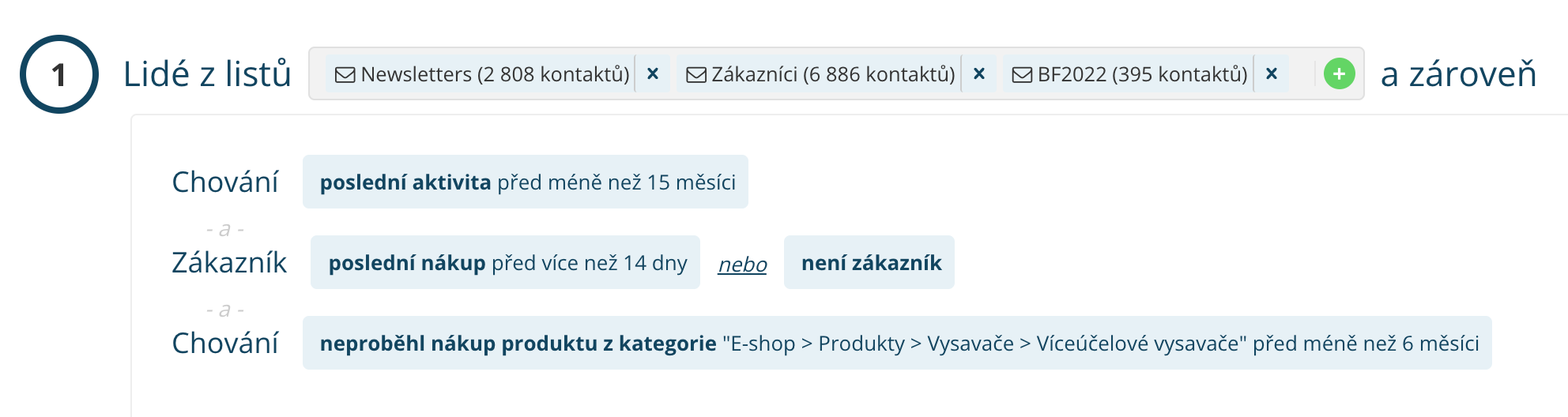Click the "nebo" operator link

742,265
